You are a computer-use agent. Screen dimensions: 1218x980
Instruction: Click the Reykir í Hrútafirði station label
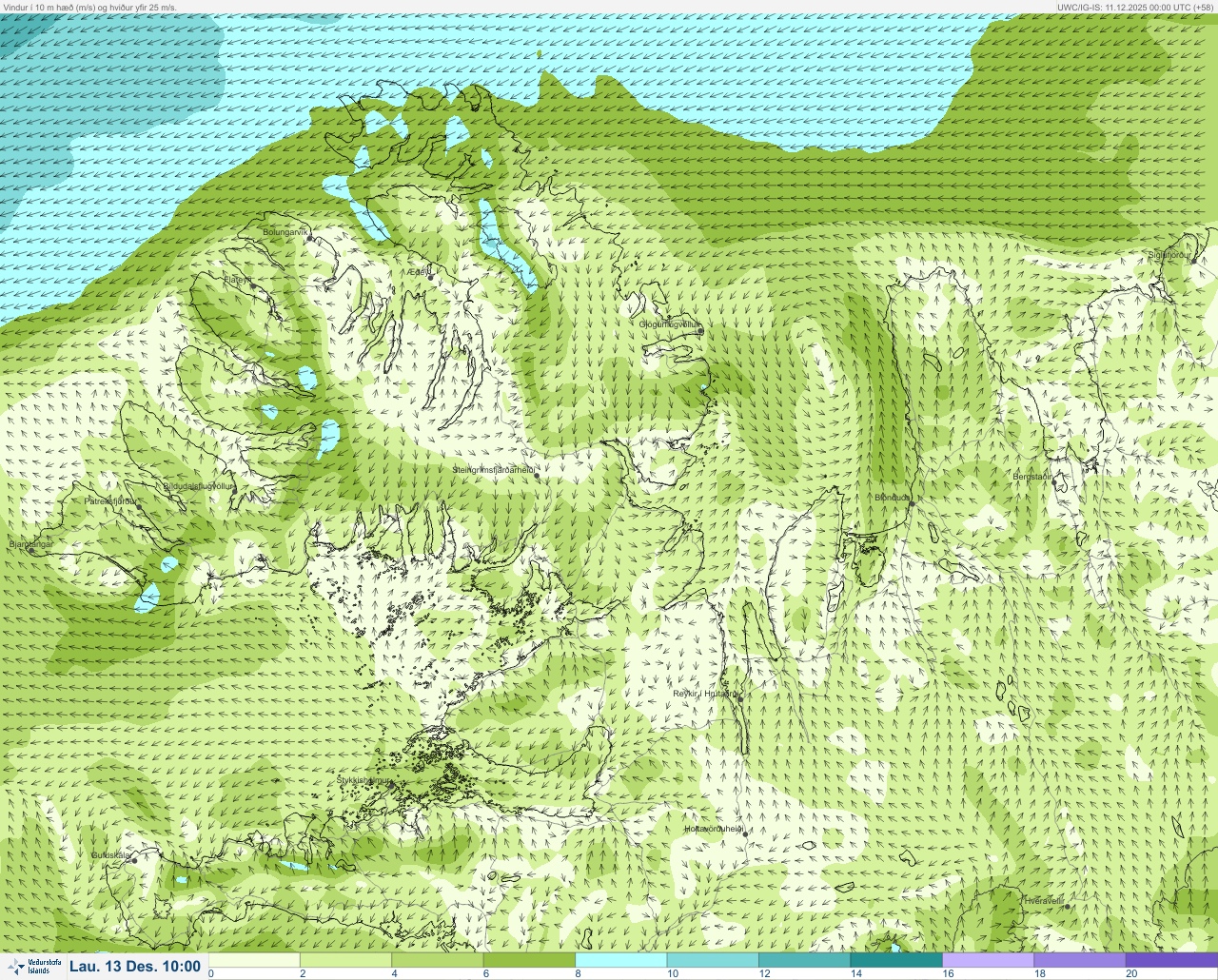point(707,694)
